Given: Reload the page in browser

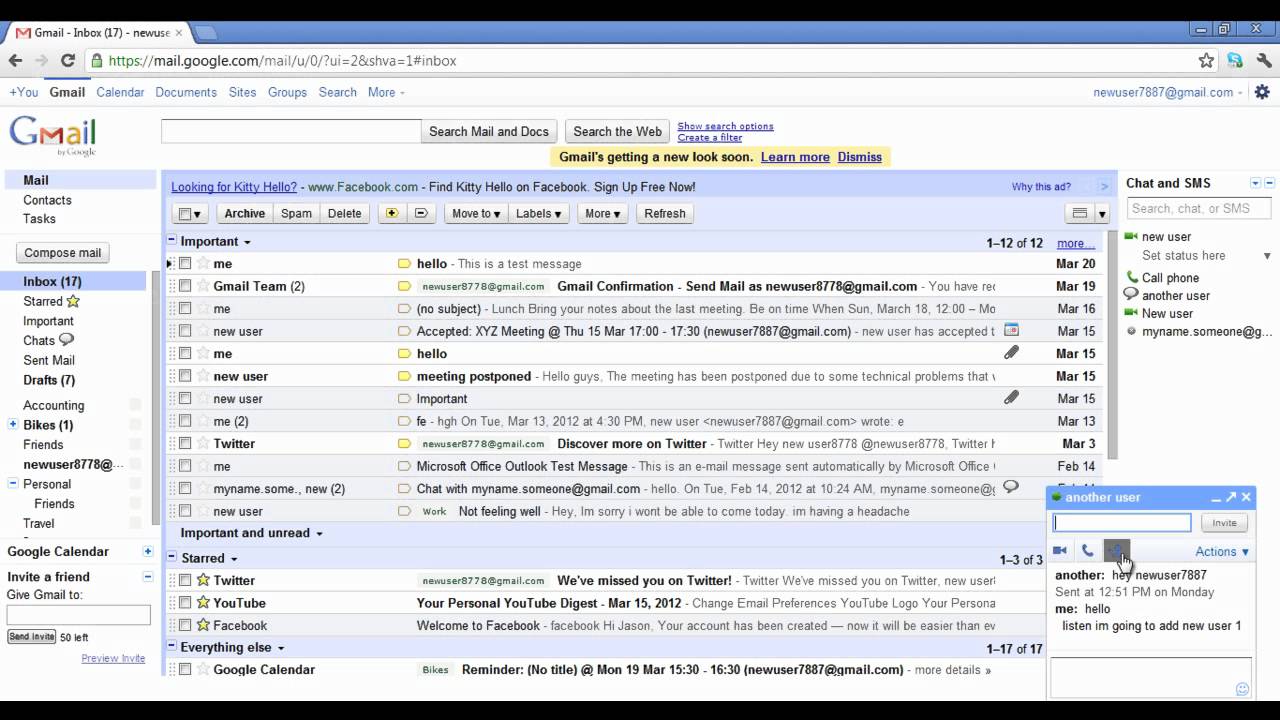Looking at the screenshot, I should (x=67, y=60).
